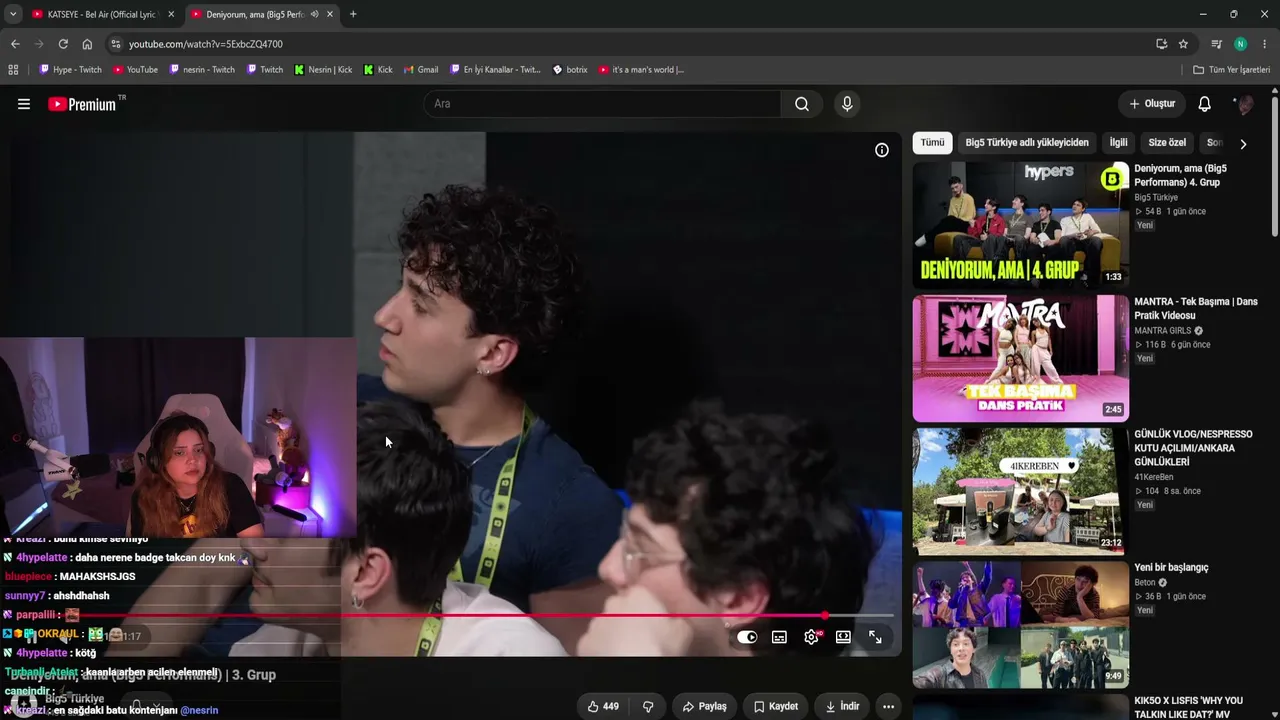1280x720 pixels.
Task: Open the browser home page
Action: coord(87,44)
